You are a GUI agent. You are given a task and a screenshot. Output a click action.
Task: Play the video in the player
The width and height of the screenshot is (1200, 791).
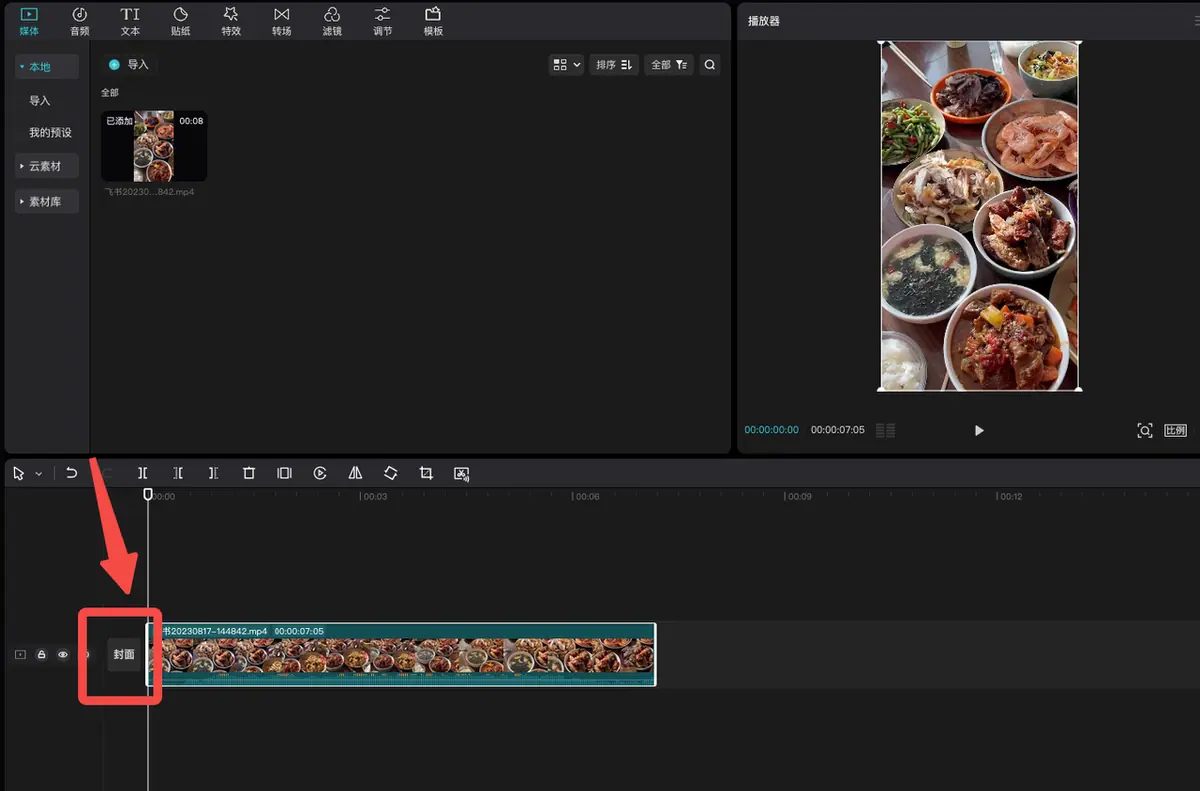[979, 430]
